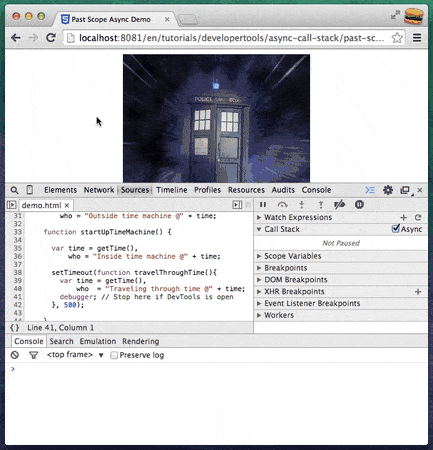The height and width of the screenshot is (450, 433).
Task: Clear the console log icon
Action: 15,355
